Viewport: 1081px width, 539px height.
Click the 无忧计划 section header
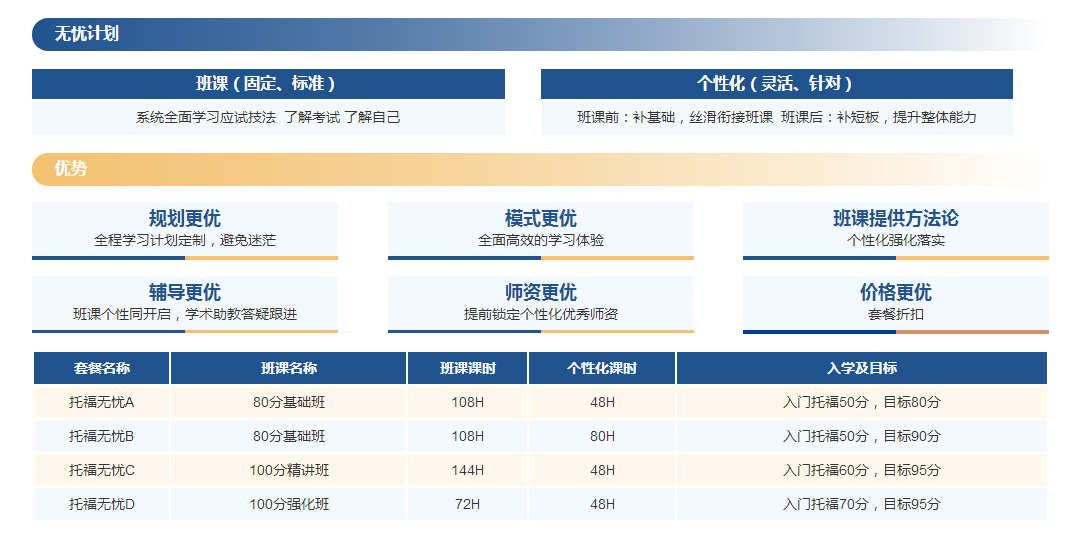pos(87,34)
